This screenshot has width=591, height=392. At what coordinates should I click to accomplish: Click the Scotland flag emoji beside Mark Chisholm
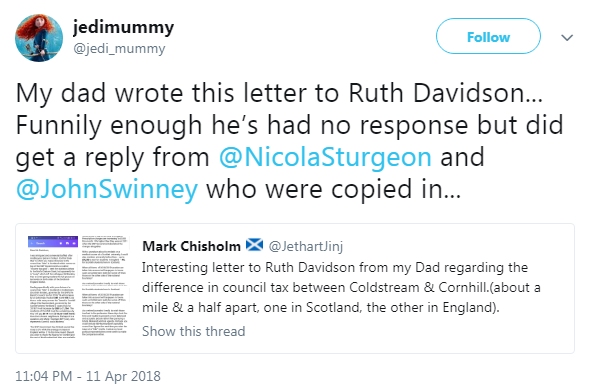[254, 245]
